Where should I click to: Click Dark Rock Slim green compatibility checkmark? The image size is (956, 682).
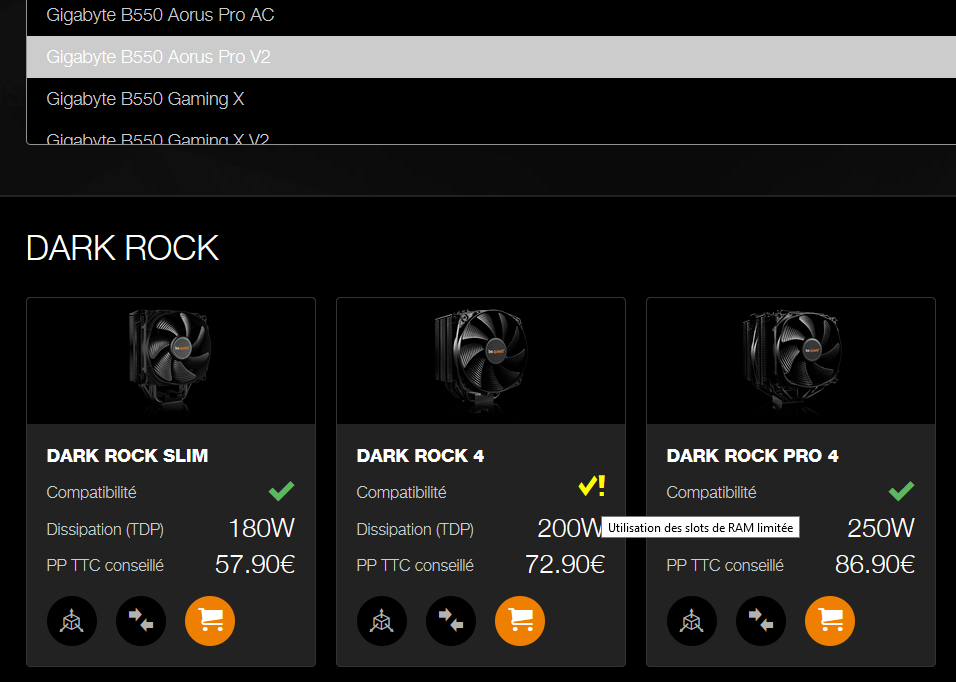click(282, 491)
